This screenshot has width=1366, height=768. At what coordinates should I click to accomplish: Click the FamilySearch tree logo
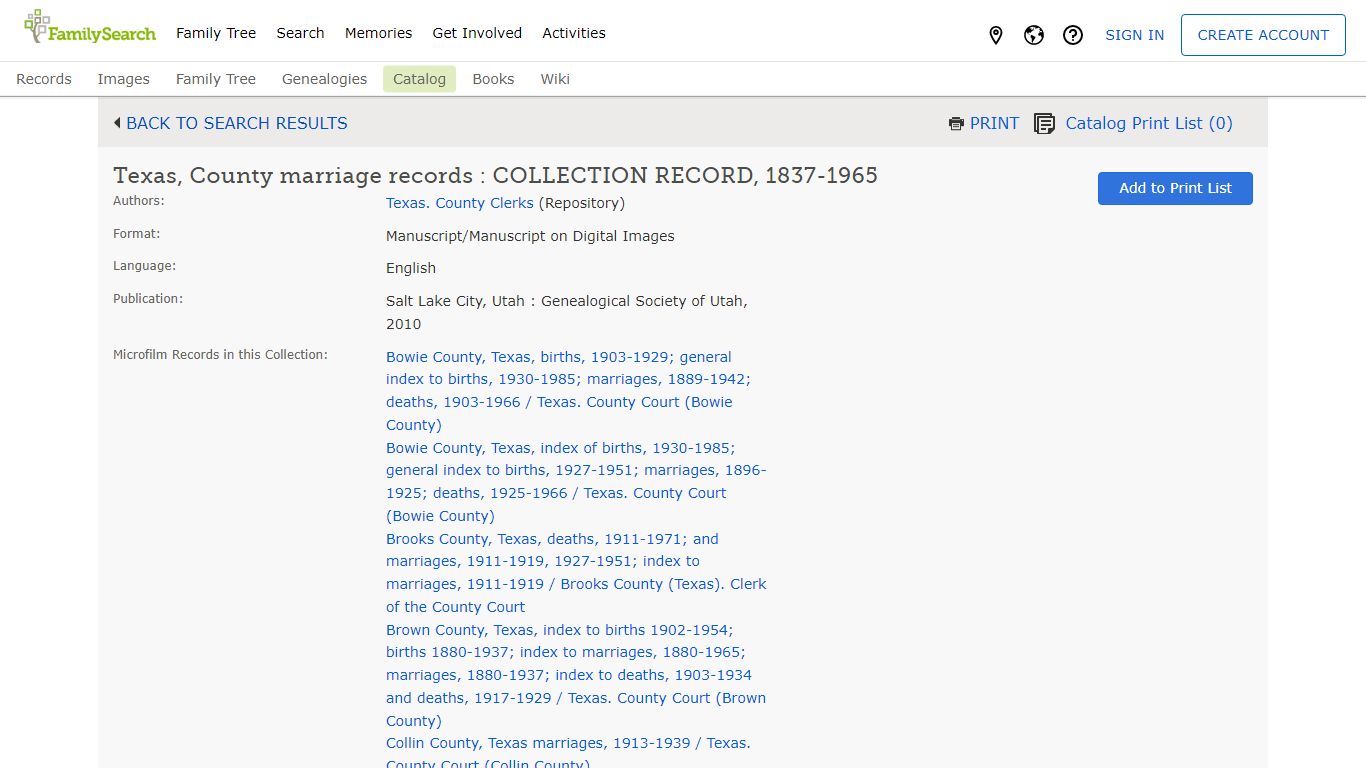tap(90, 27)
